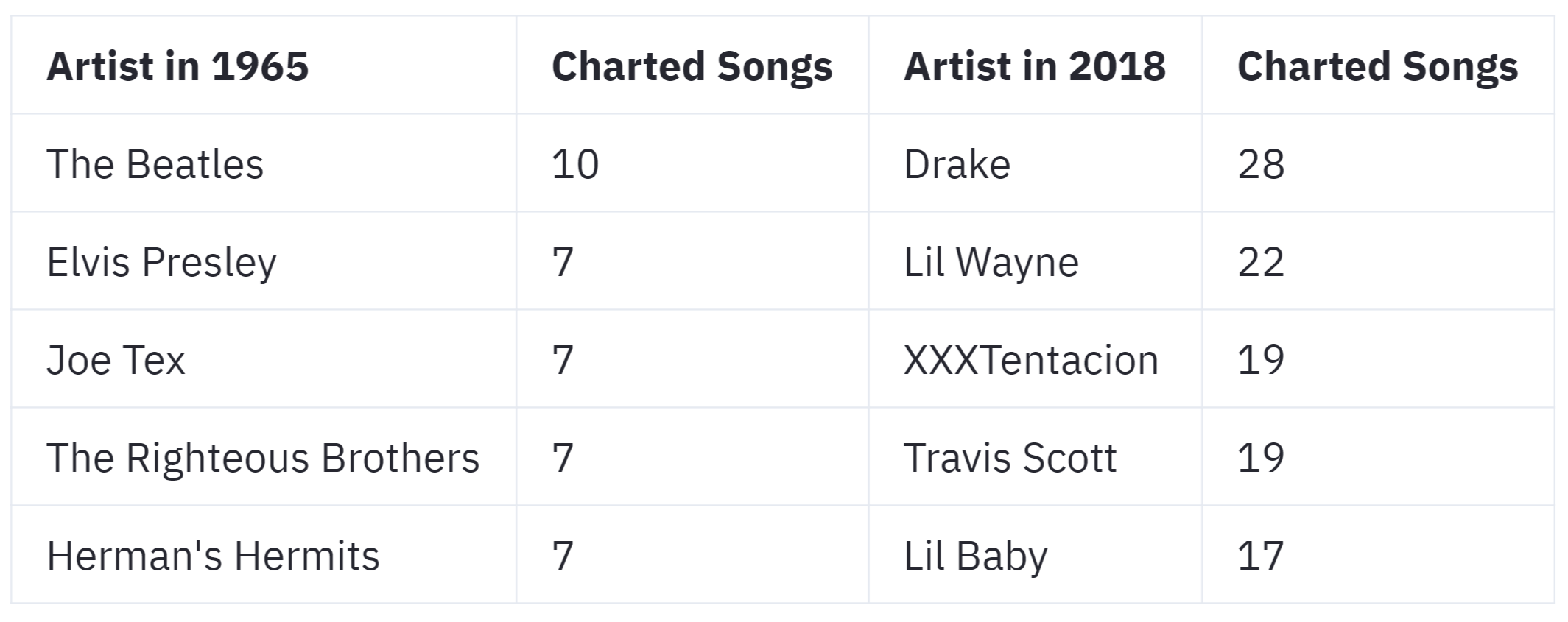Click the Joe Tex cell

click(x=116, y=360)
